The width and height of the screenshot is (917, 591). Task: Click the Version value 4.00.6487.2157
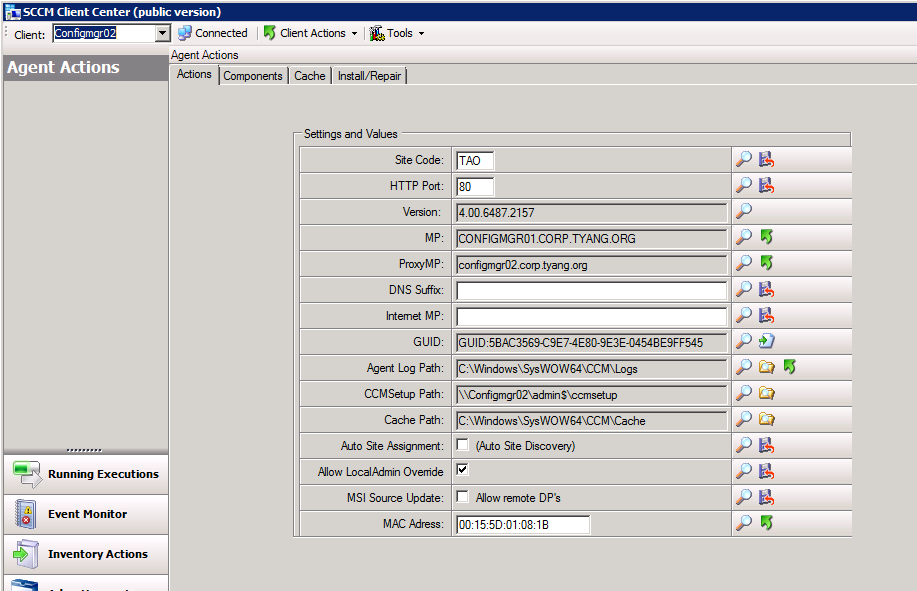coord(590,213)
